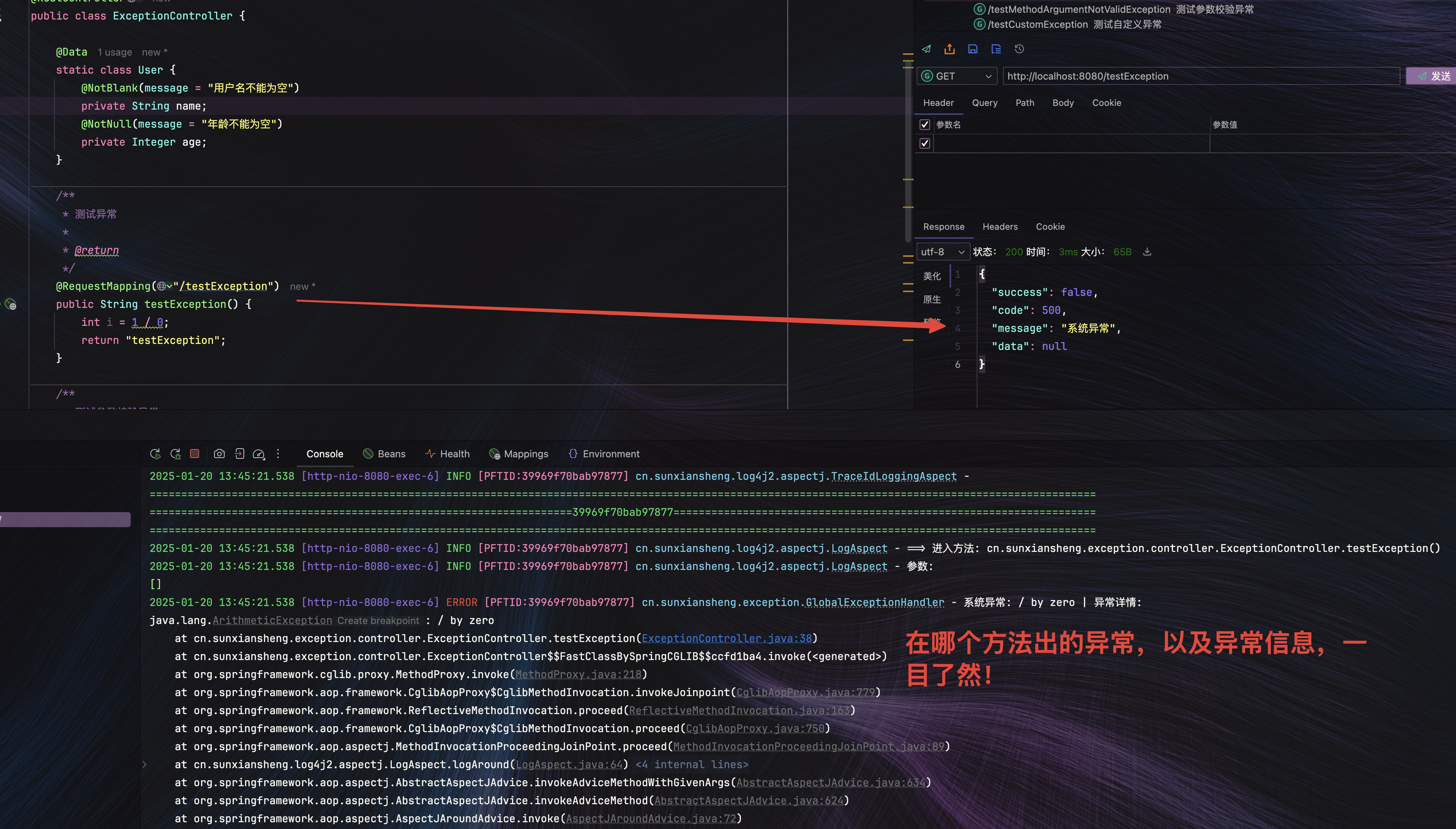Click the blue save request icon
The height and width of the screenshot is (829, 1456).
tap(973, 49)
